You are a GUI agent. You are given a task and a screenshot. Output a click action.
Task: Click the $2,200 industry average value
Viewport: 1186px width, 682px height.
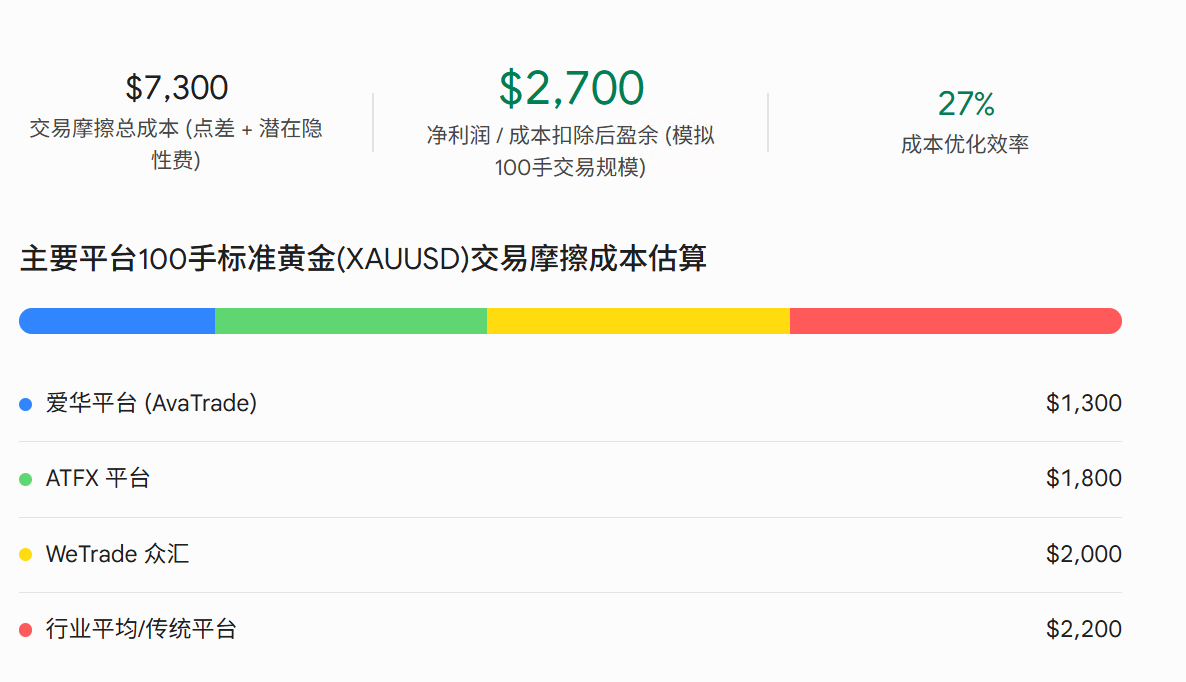click(1083, 628)
